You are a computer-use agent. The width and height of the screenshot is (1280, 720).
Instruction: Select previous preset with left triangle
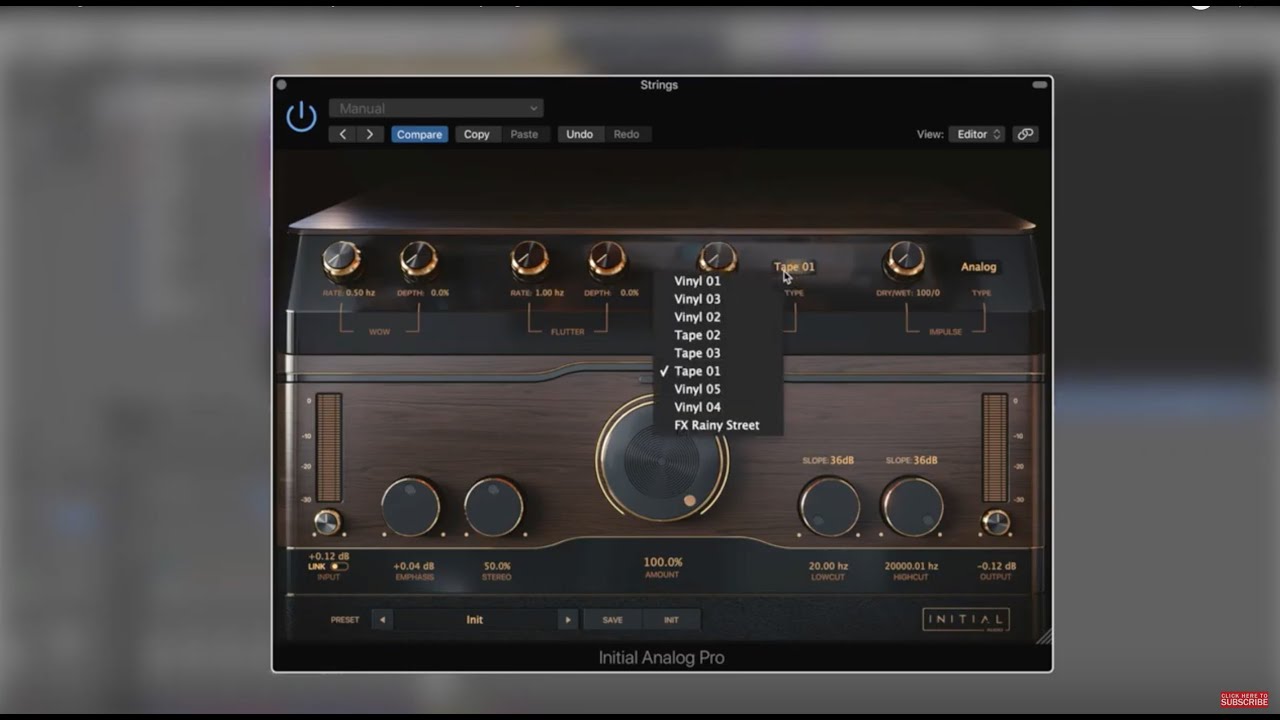[x=382, y=620]
